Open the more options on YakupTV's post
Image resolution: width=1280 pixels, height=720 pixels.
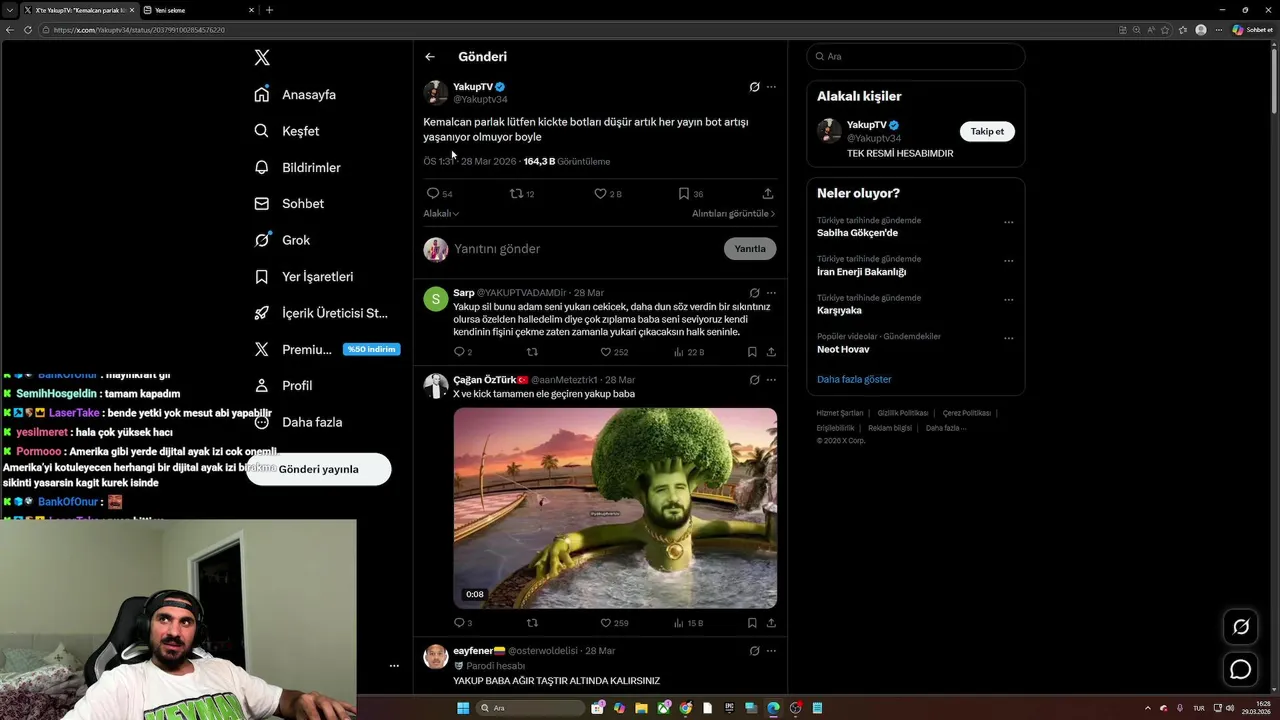pyautogui.click(x=771, y=87)
